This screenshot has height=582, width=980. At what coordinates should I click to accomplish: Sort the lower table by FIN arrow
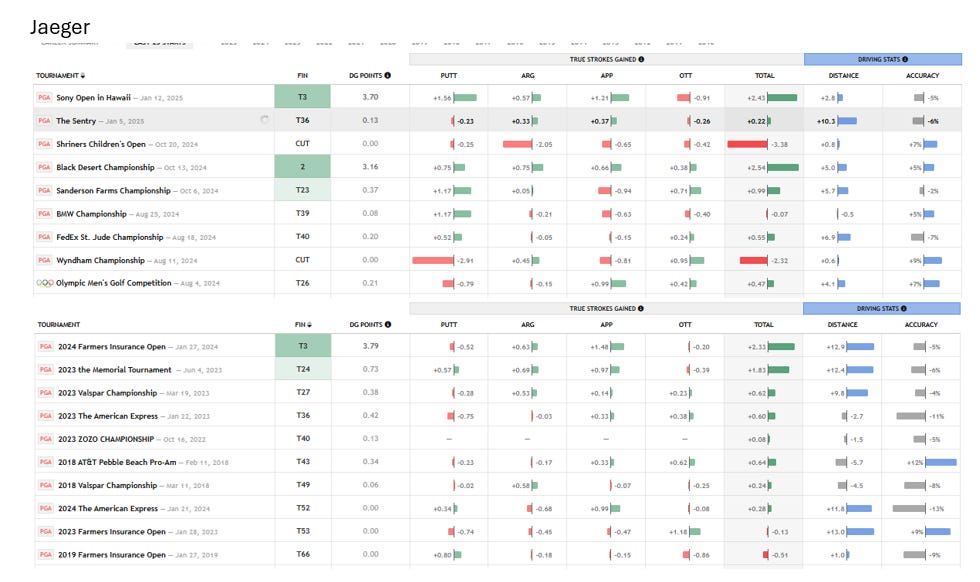tap(309, 324)
